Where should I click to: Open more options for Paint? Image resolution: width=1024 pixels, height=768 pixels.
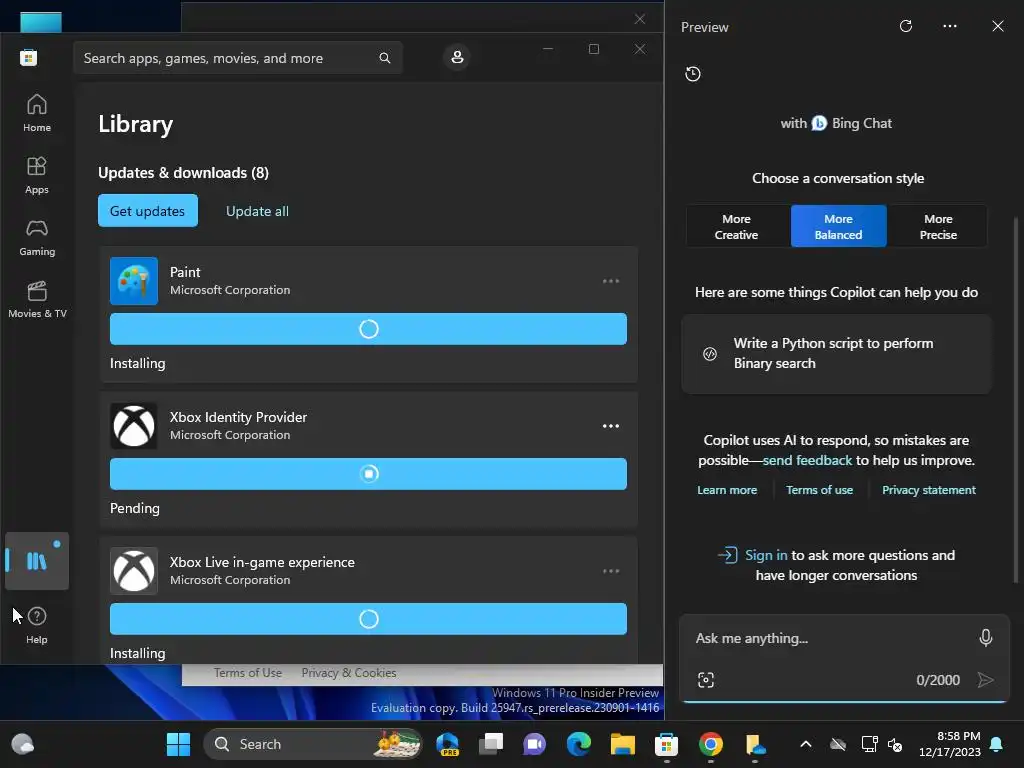[611, 281]
